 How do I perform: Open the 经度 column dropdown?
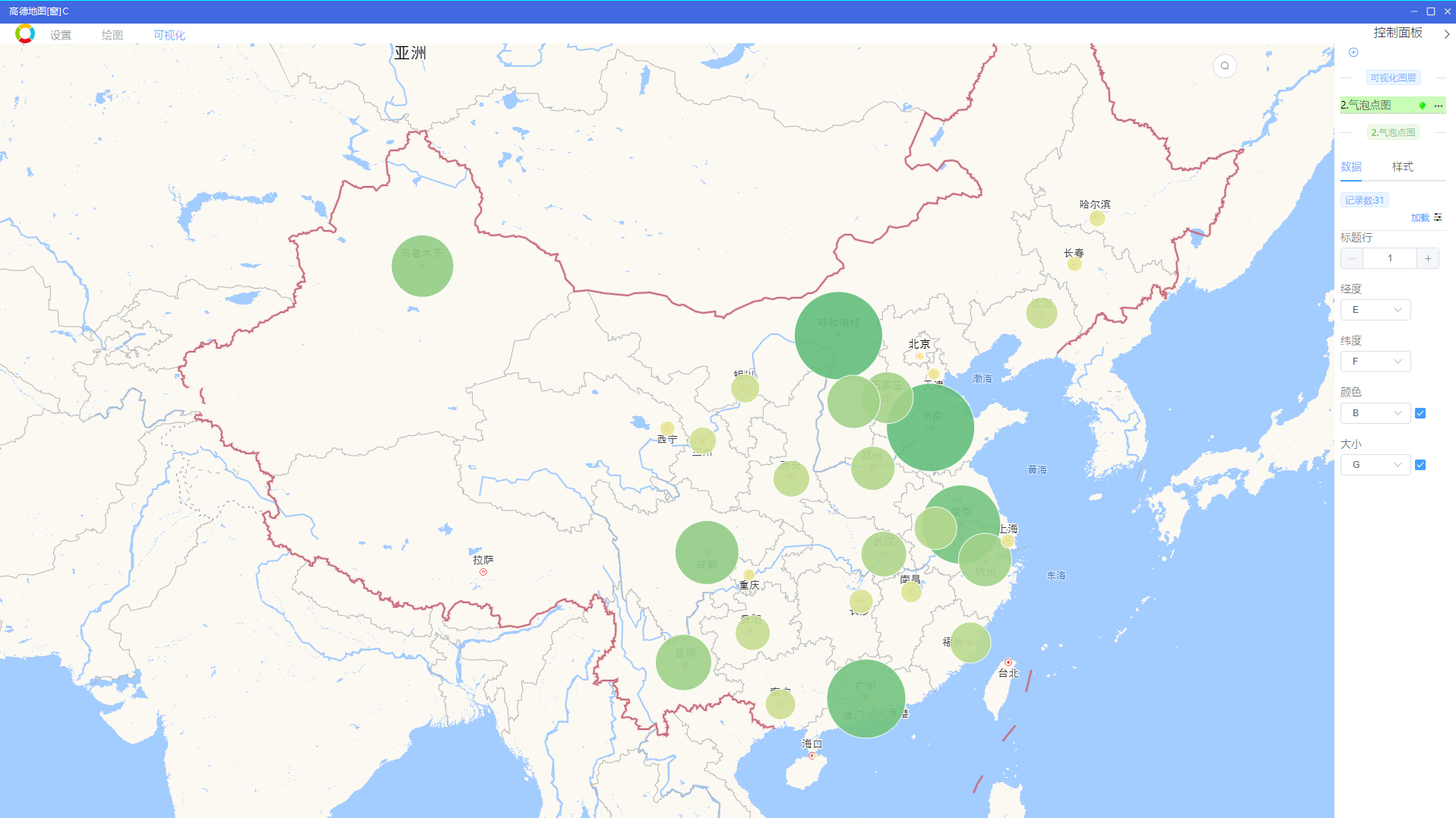click(1375, 310)
